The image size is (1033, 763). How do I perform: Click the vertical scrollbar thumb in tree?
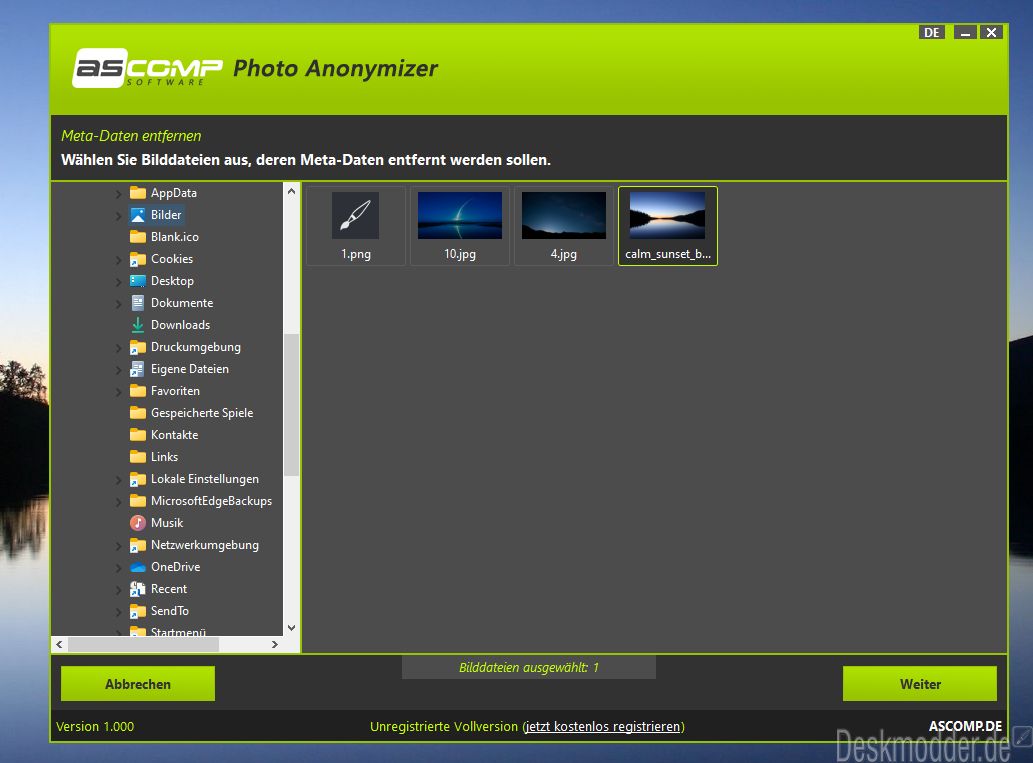[x=291, y=405]
